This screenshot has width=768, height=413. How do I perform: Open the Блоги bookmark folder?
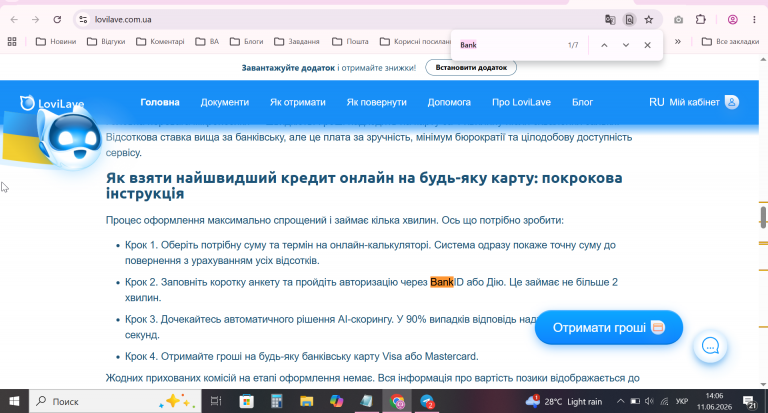[x=246, y=42]
